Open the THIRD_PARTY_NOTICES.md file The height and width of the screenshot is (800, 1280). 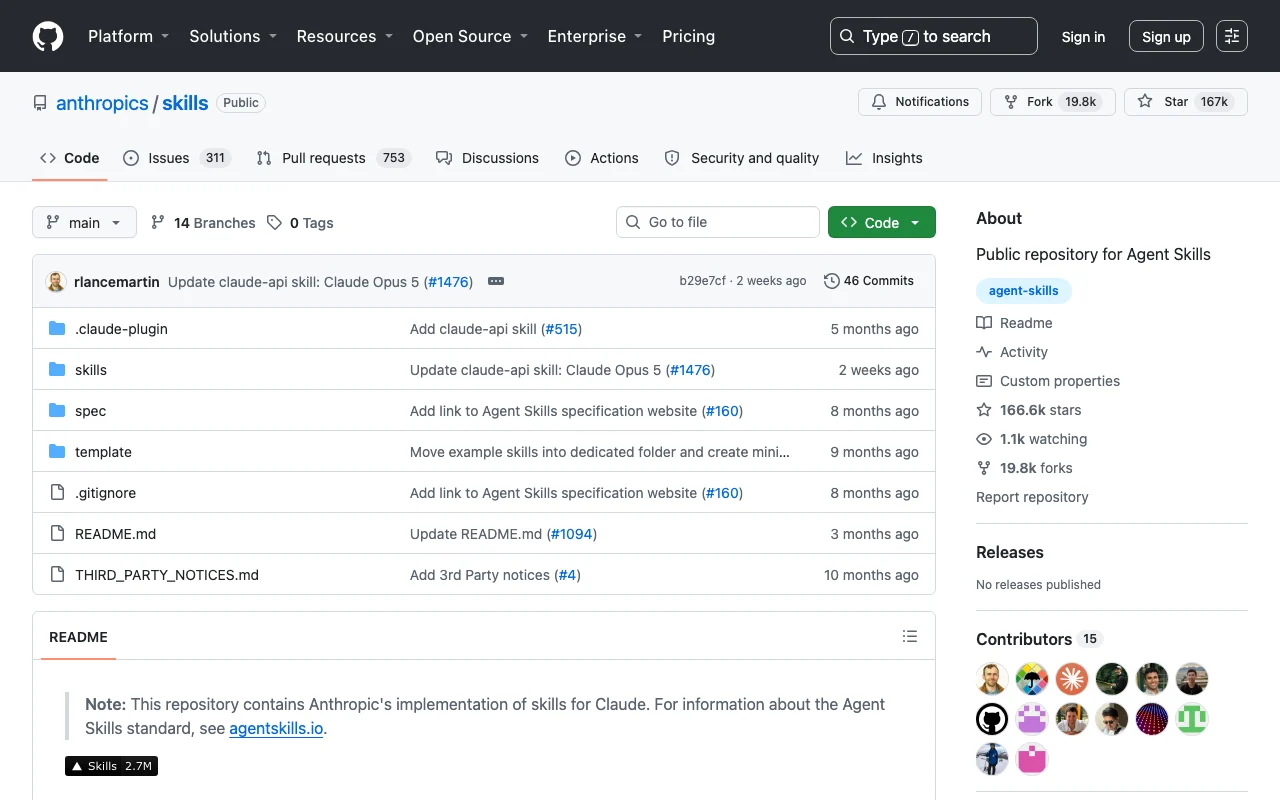[x=167, y=575]
